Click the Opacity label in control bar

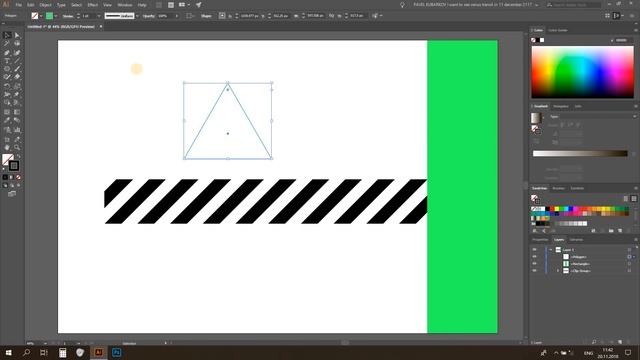pyautogui.click(x=149, y=16)
